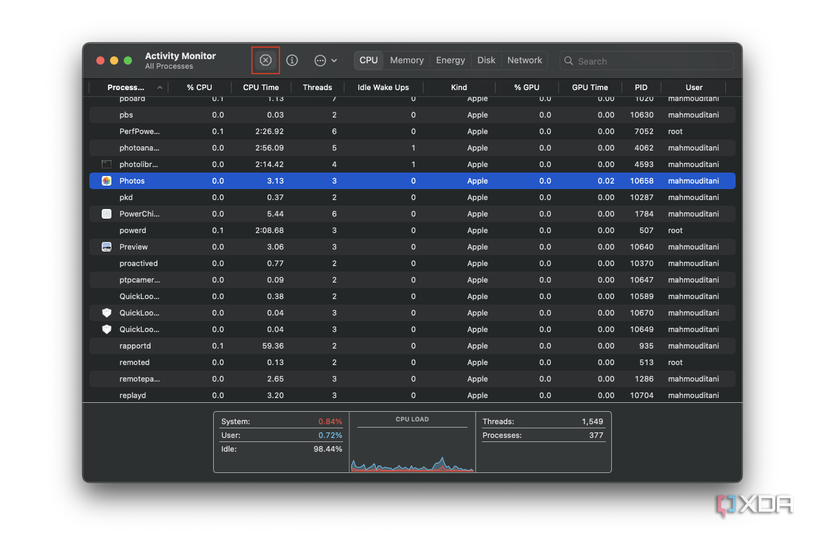Viewport: 825px width, 550px height.
Task: Click the User 0.72% value
Action: tap(330, 435)
